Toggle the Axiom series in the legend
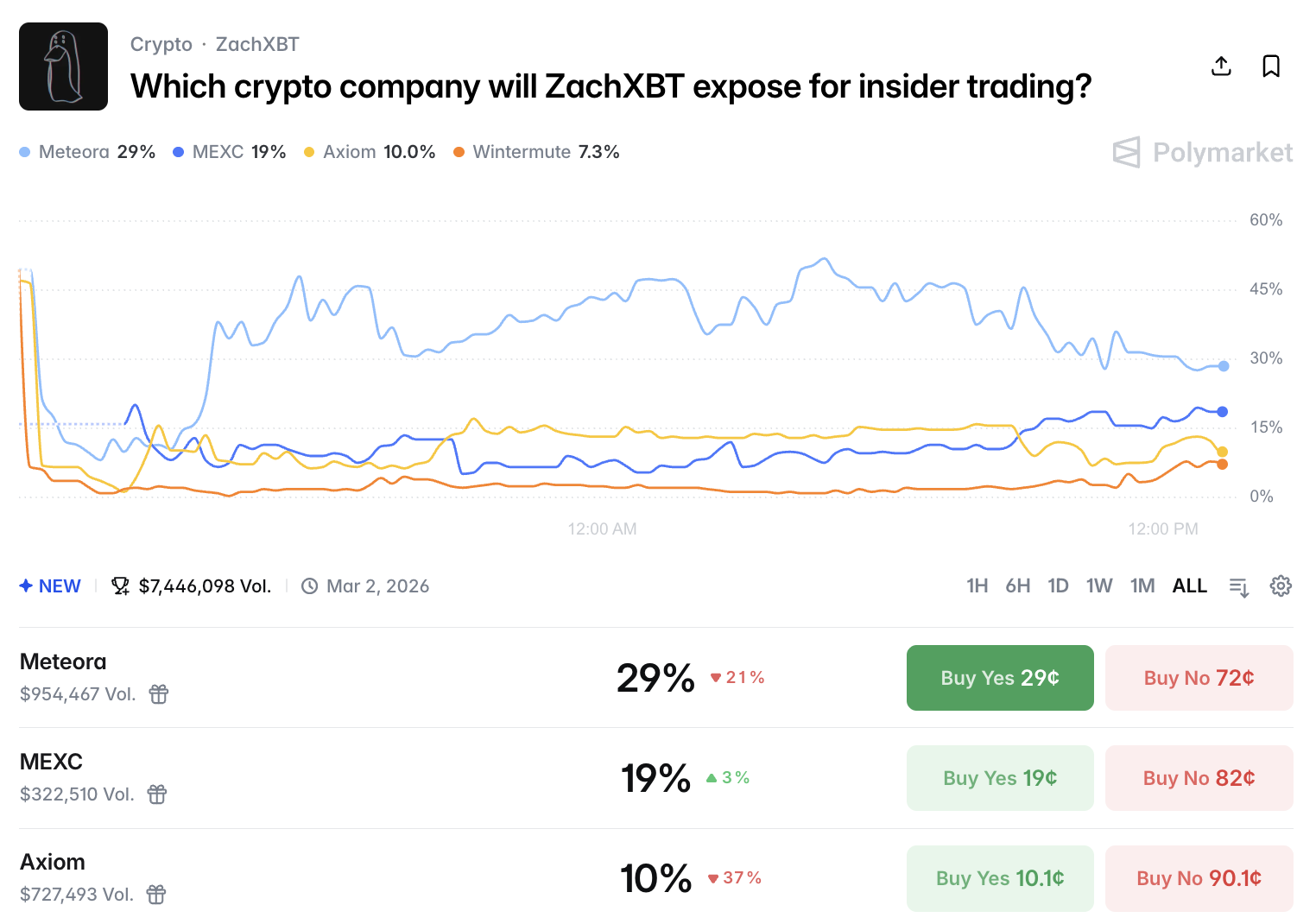The width and height of the screenshot is (1316, 924). 308,151
